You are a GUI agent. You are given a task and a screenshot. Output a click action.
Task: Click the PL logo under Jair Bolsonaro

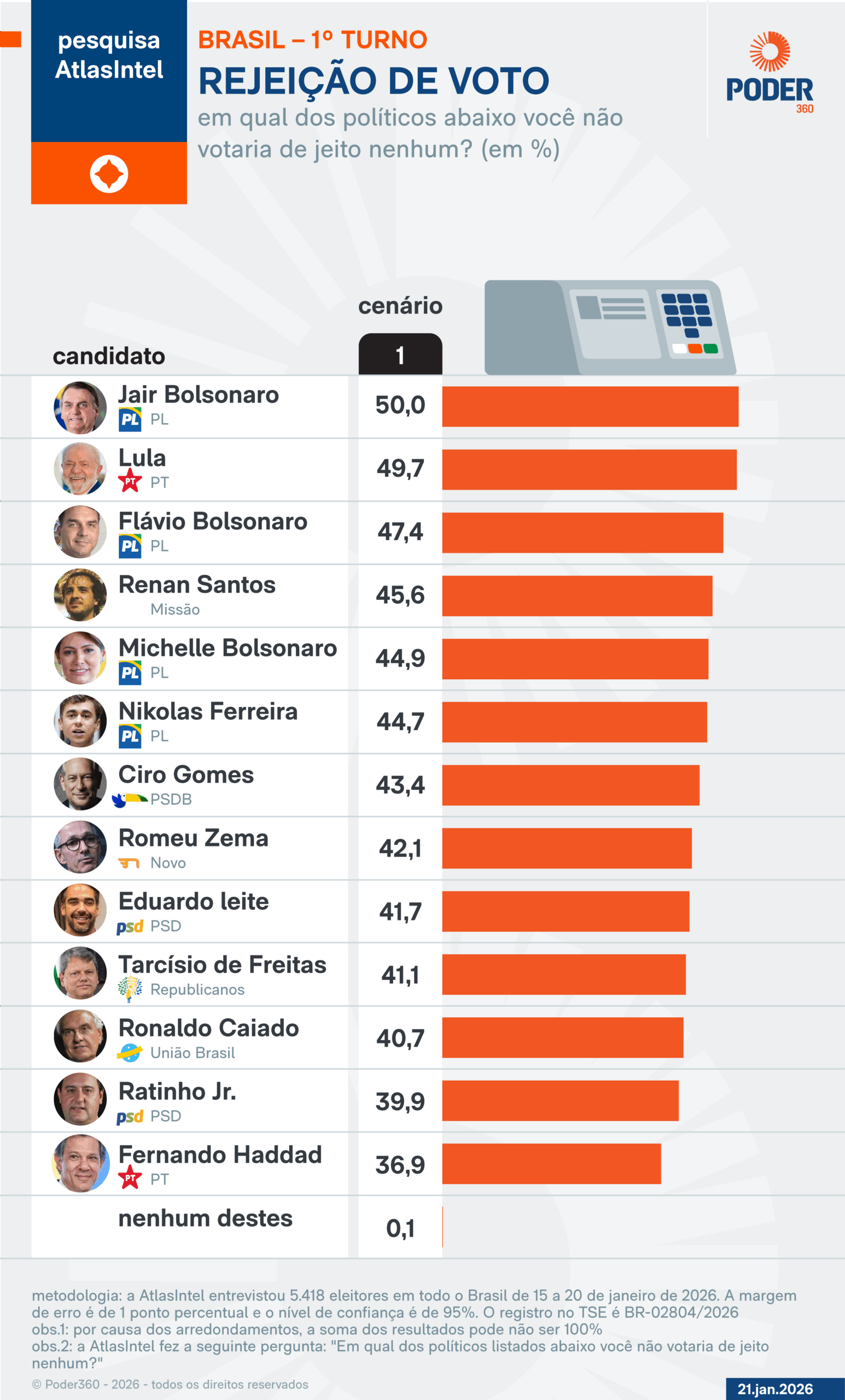(130, 419)
